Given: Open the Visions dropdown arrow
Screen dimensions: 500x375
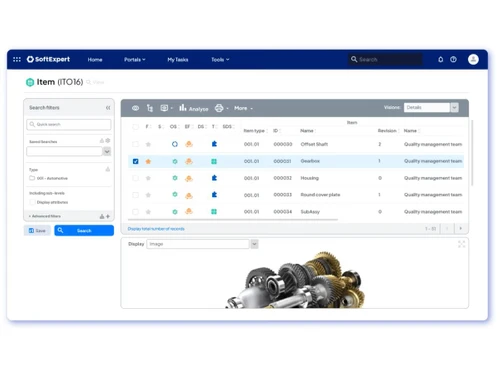Looking at the screenshot, I should click(454, 107).
